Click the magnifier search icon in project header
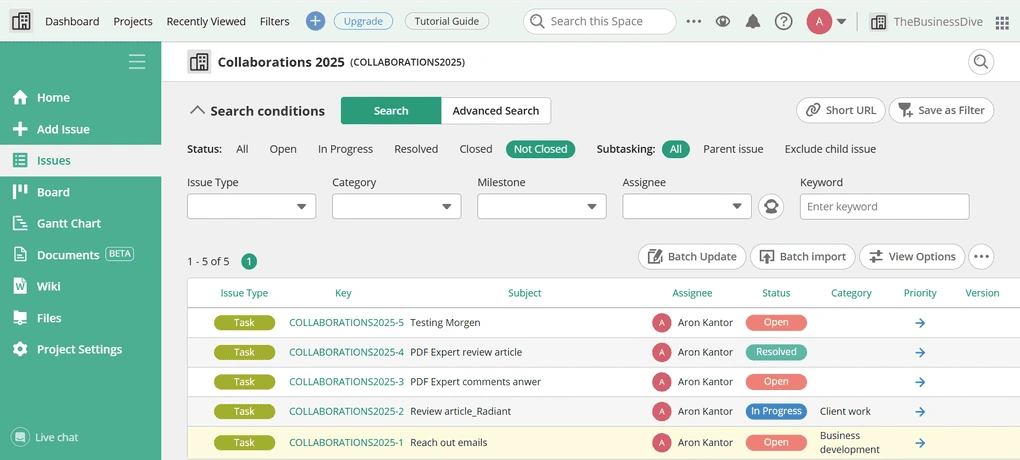 981,62
